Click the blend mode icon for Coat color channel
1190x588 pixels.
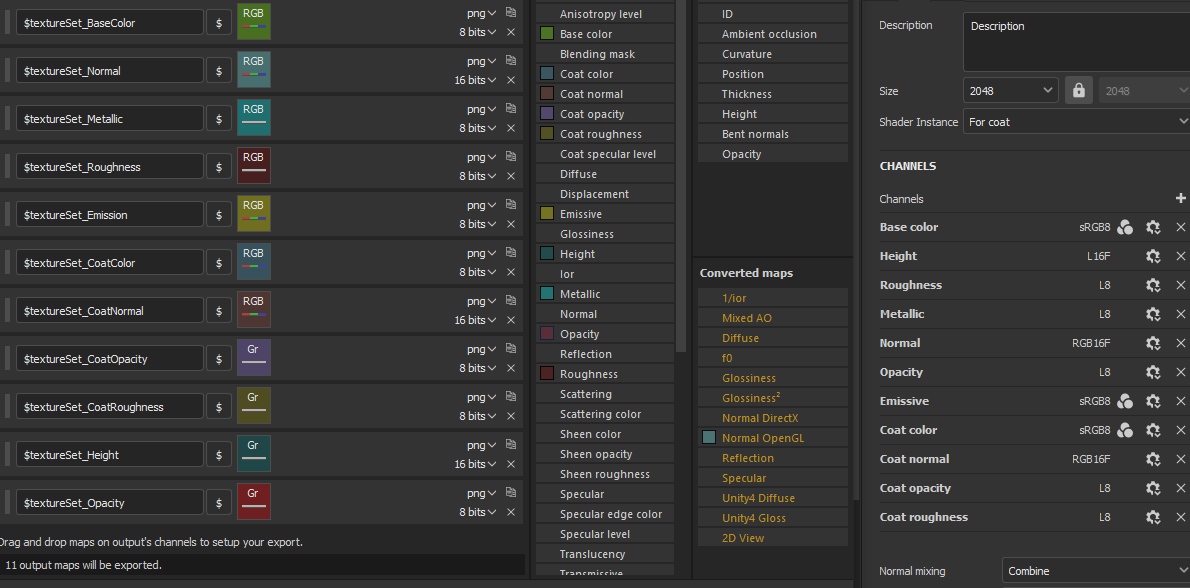coord(1125,430)
